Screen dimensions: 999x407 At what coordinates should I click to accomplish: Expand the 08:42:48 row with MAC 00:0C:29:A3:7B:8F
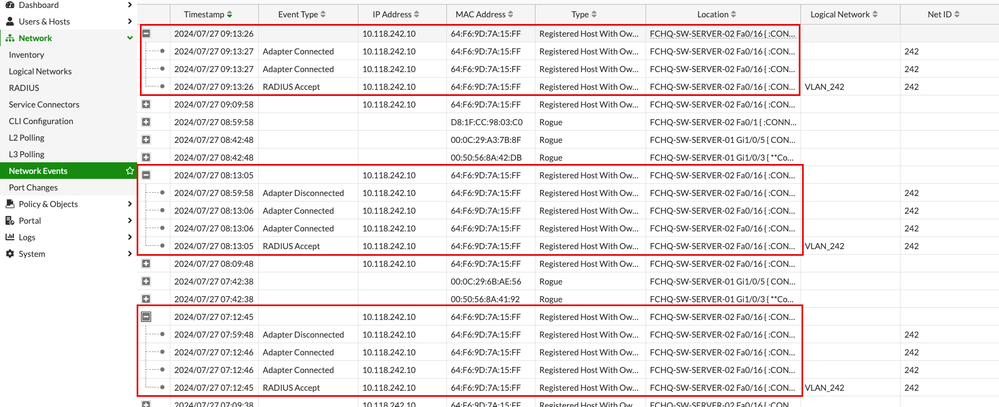coord(146,139)
